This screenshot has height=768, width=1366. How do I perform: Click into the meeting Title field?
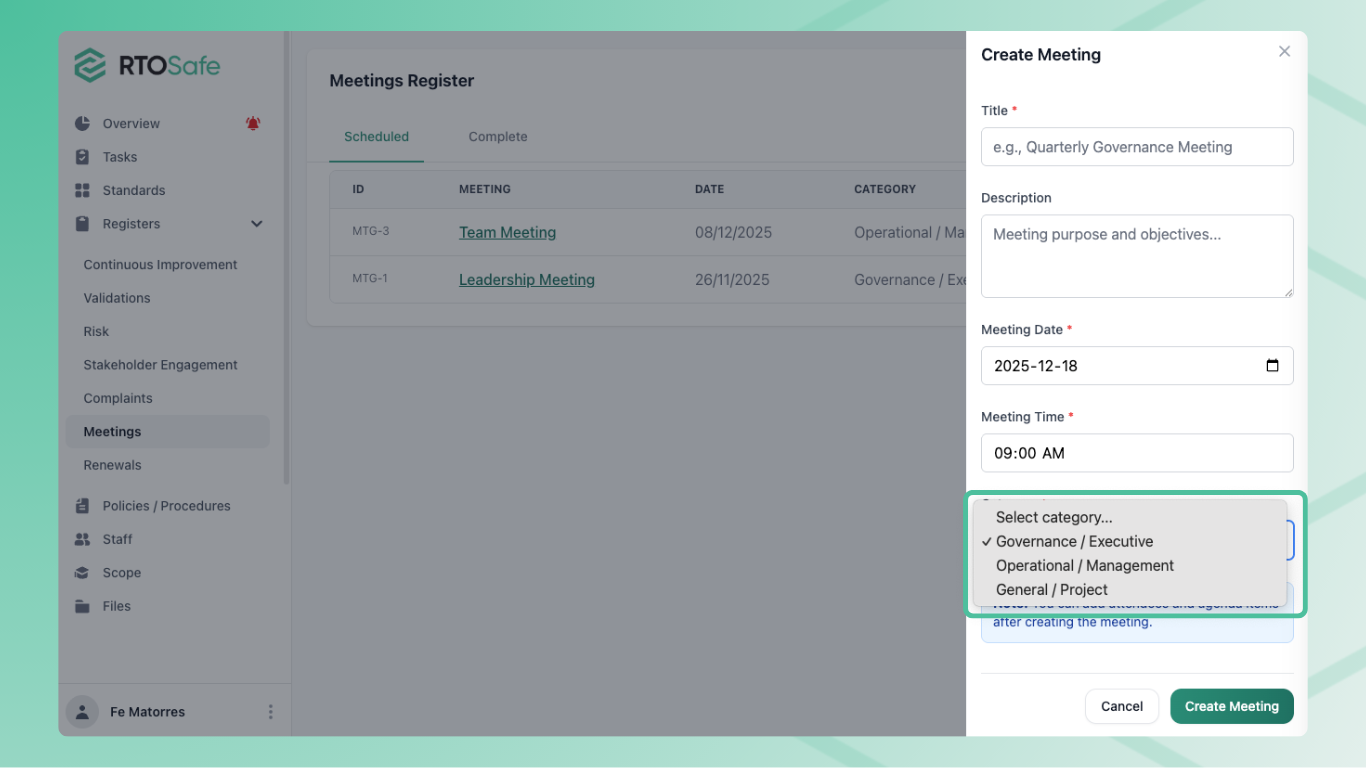pos(1136,147)
